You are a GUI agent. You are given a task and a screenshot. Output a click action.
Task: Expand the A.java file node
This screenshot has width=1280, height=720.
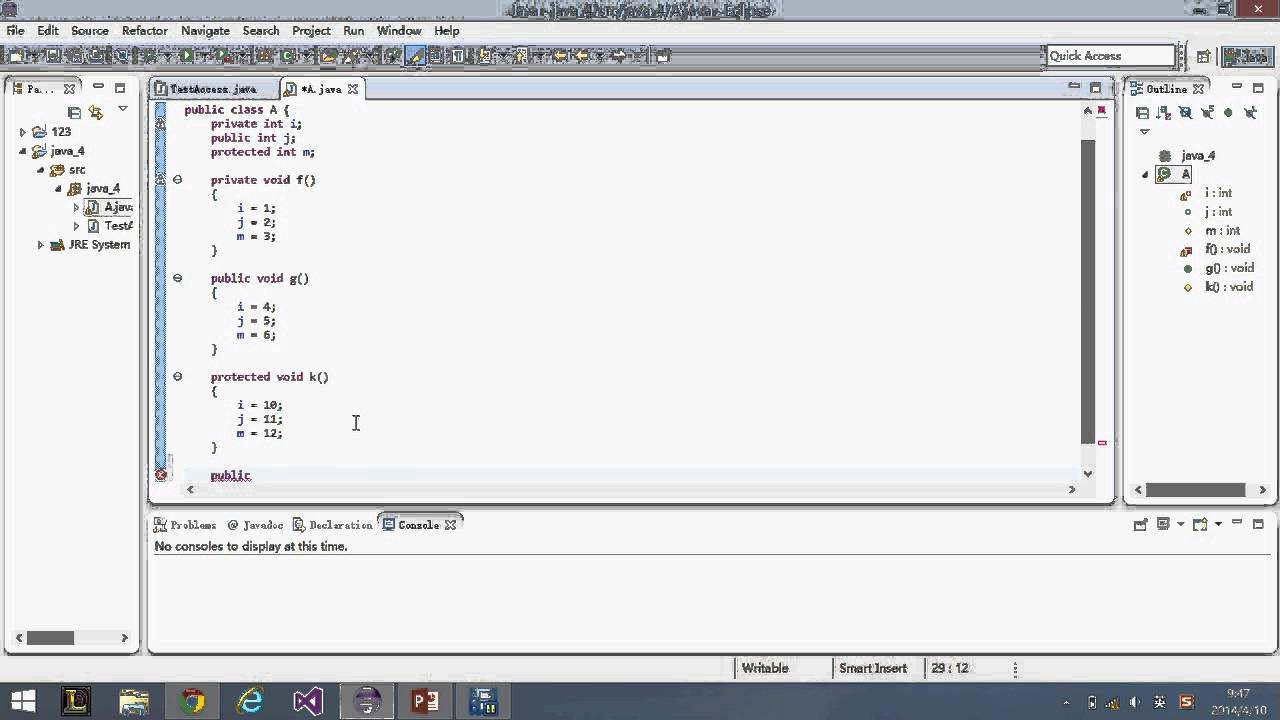tap(76, 208)
